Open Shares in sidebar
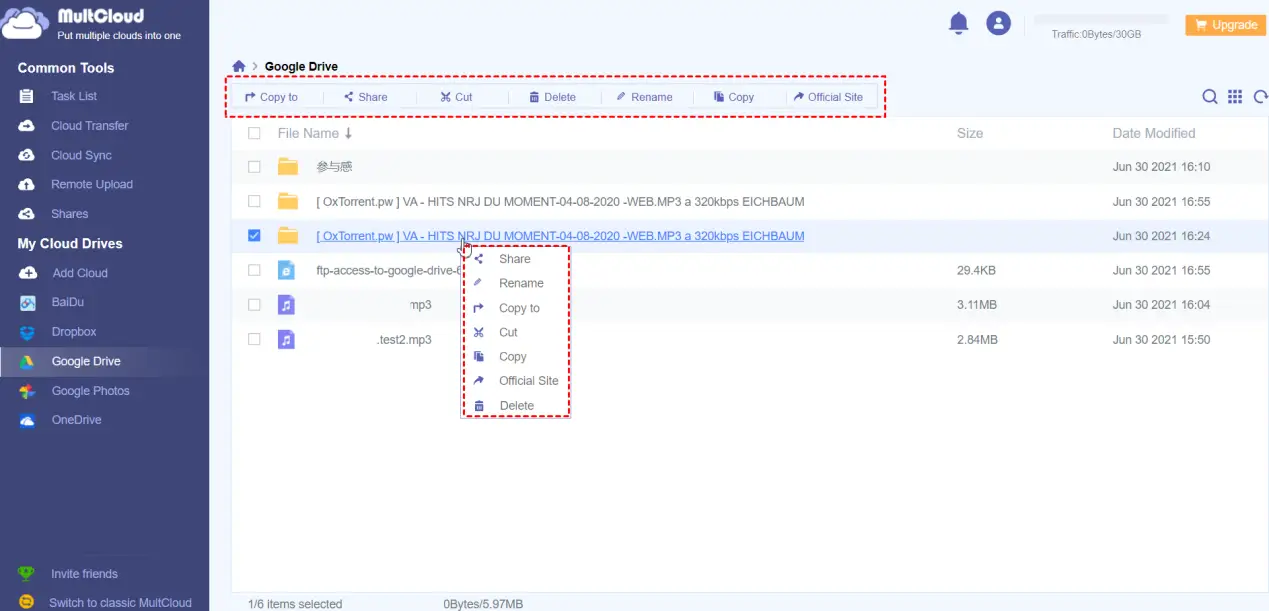This screenshot has height=611, width=1269. coord(70,214)
